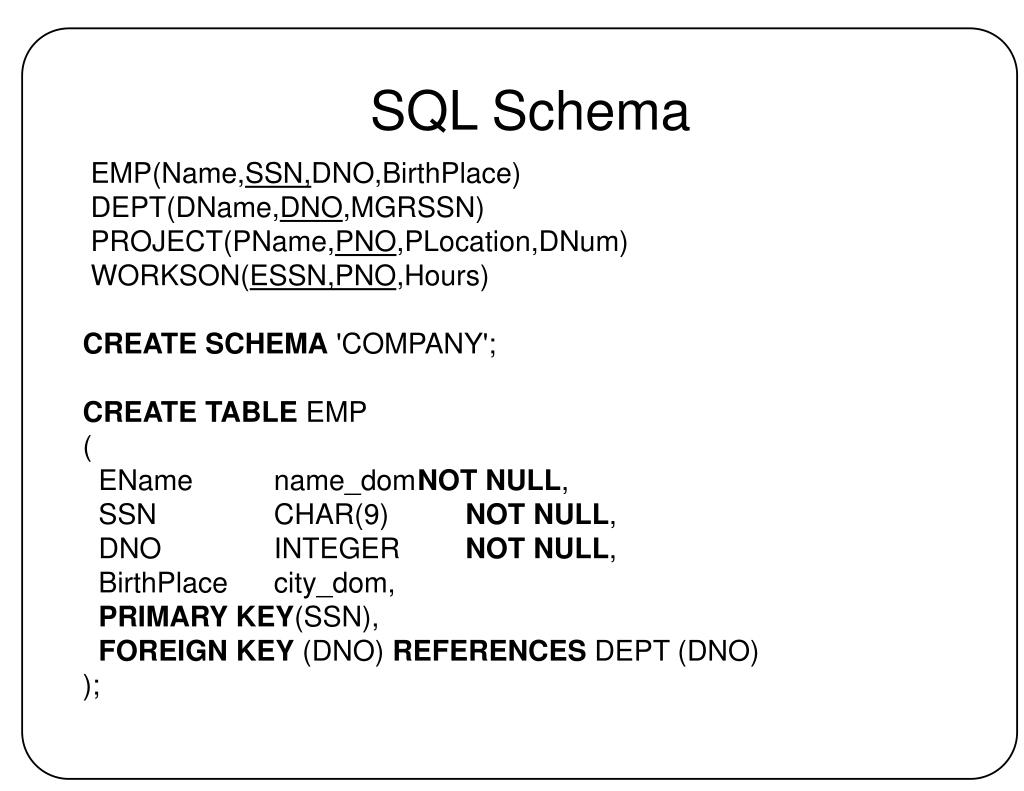Click the CREATE SCHEMA keyword

pyautogui.click(x=205, y=344)
